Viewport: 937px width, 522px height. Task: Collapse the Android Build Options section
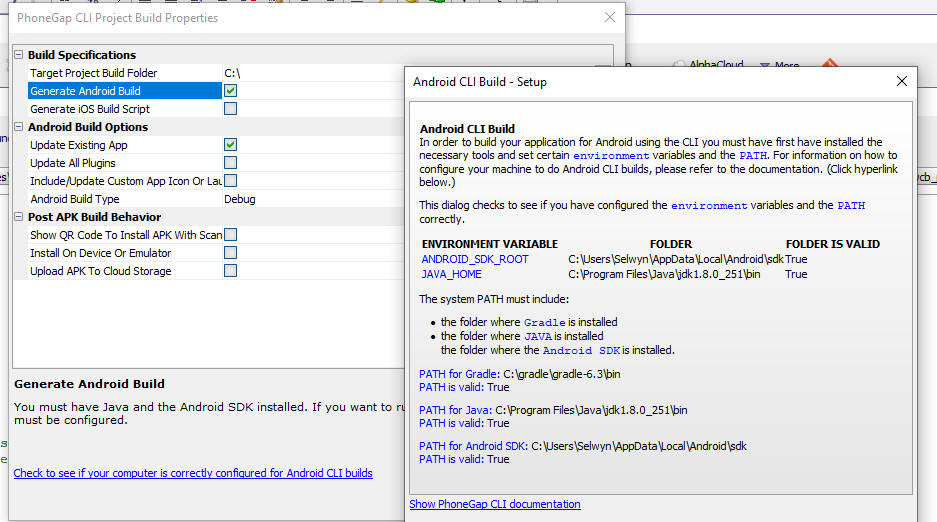(x=19, y=127)
